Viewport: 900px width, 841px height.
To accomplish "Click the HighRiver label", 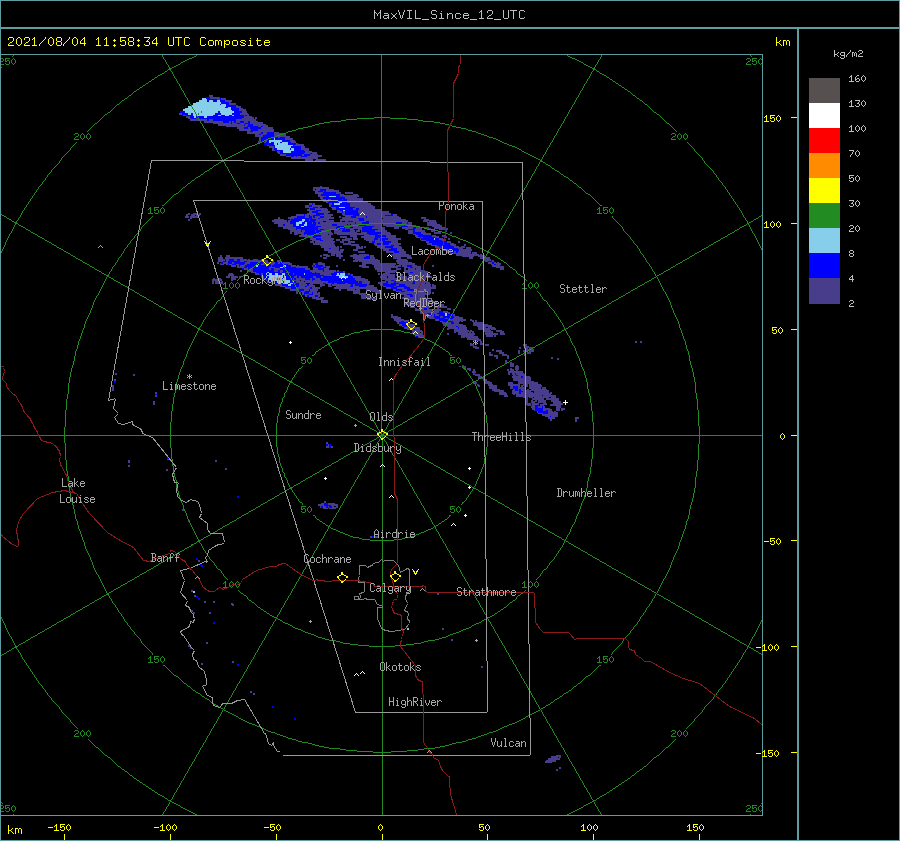I will (x=415, y=702).
